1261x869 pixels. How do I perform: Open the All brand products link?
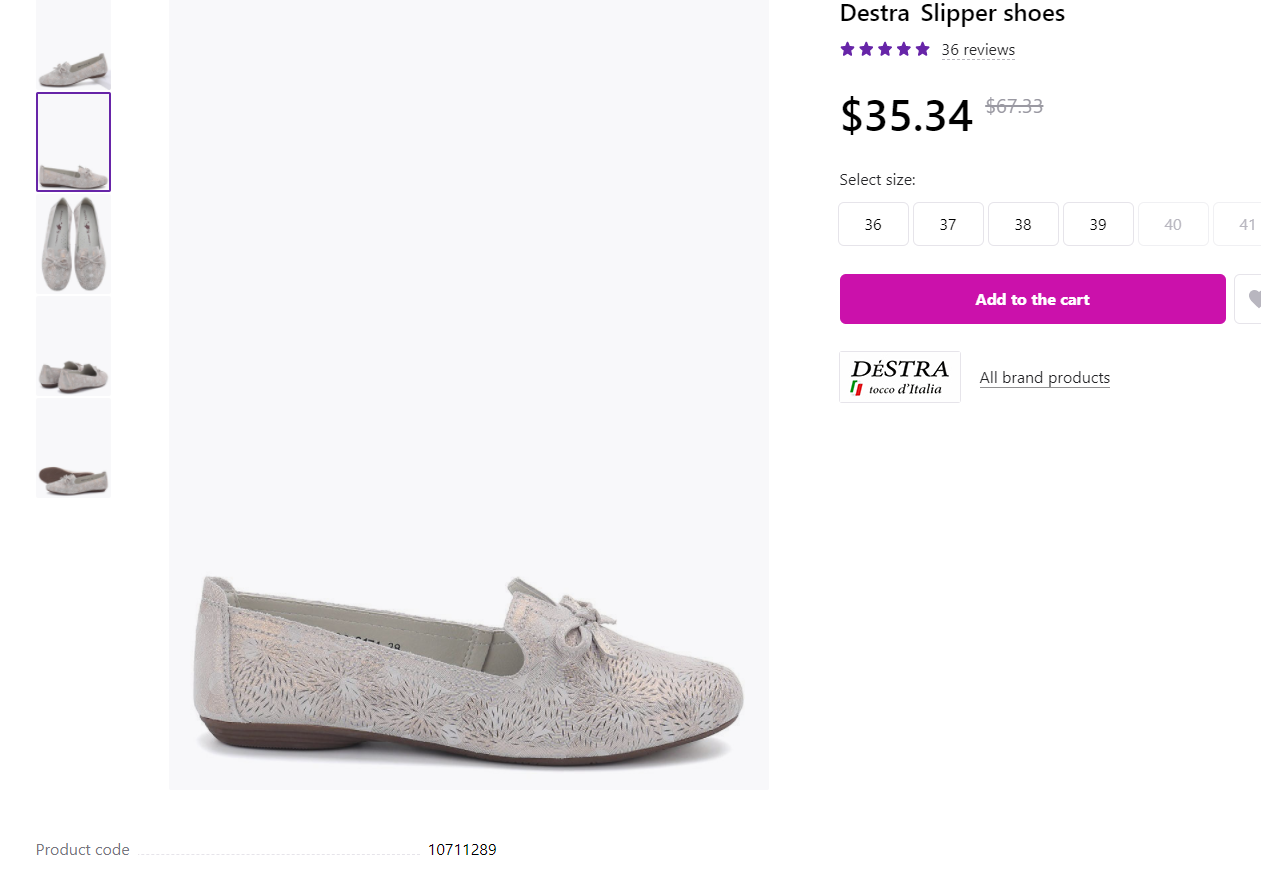pos(1044,378)
